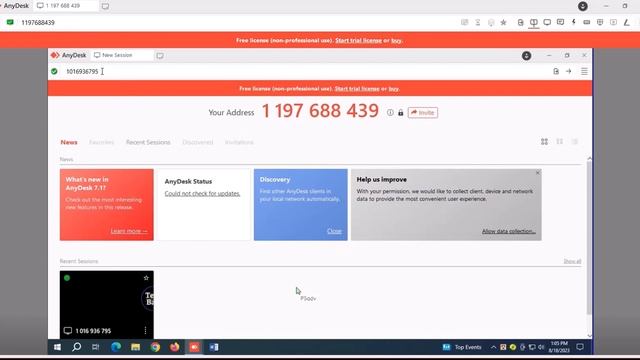
Task: Add a new session tab in outer AnyDesk
Action: [105, 6]
